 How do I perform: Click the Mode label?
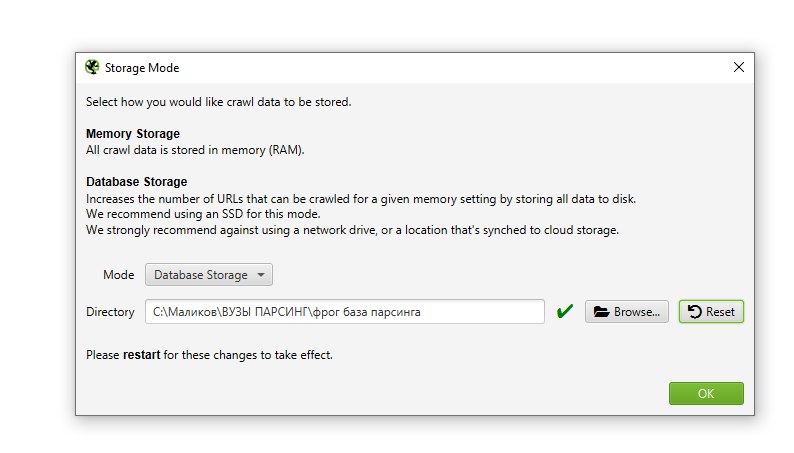pyautogui.click(x=118, y=275)
